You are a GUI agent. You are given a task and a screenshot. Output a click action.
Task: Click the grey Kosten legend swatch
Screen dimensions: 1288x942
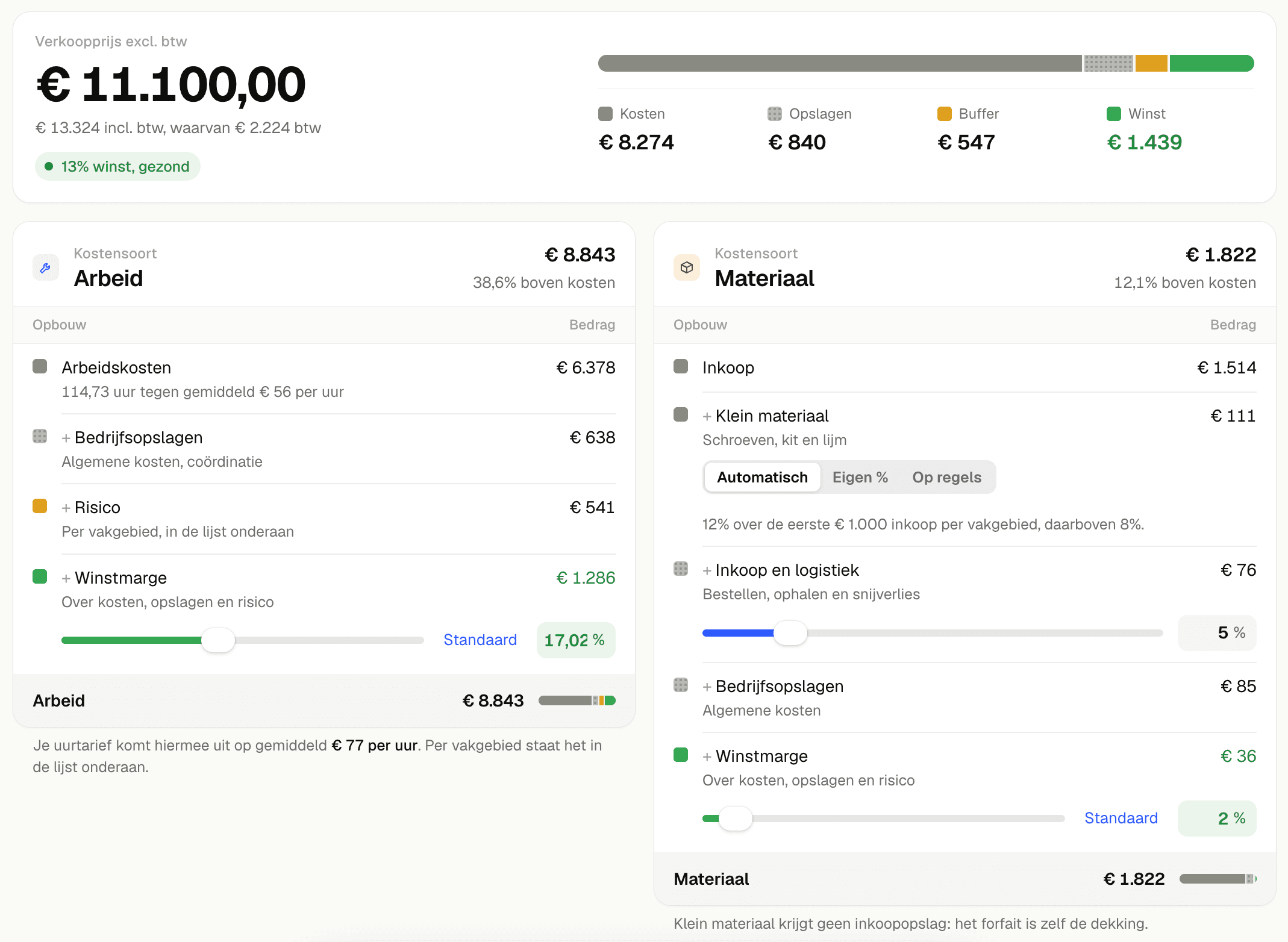[x=605, y=114]
